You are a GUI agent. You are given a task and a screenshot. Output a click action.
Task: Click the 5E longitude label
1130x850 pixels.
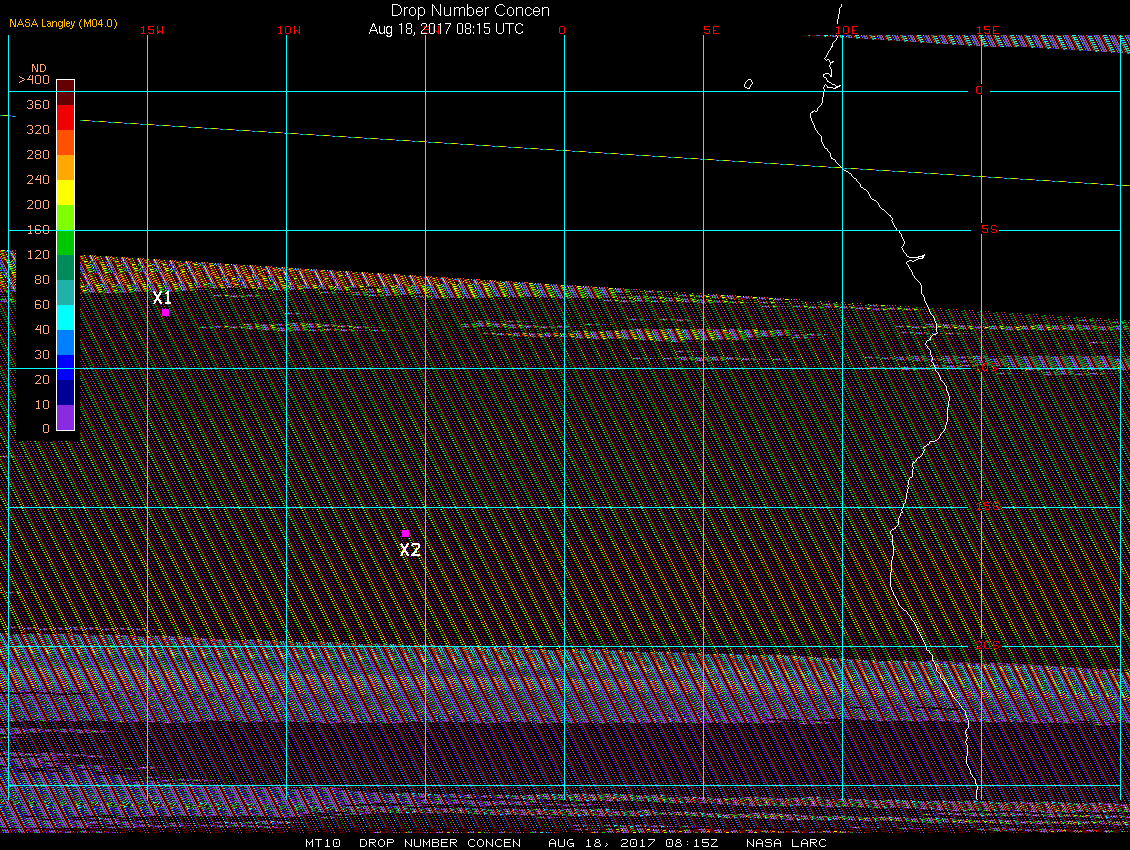[711, 30]
